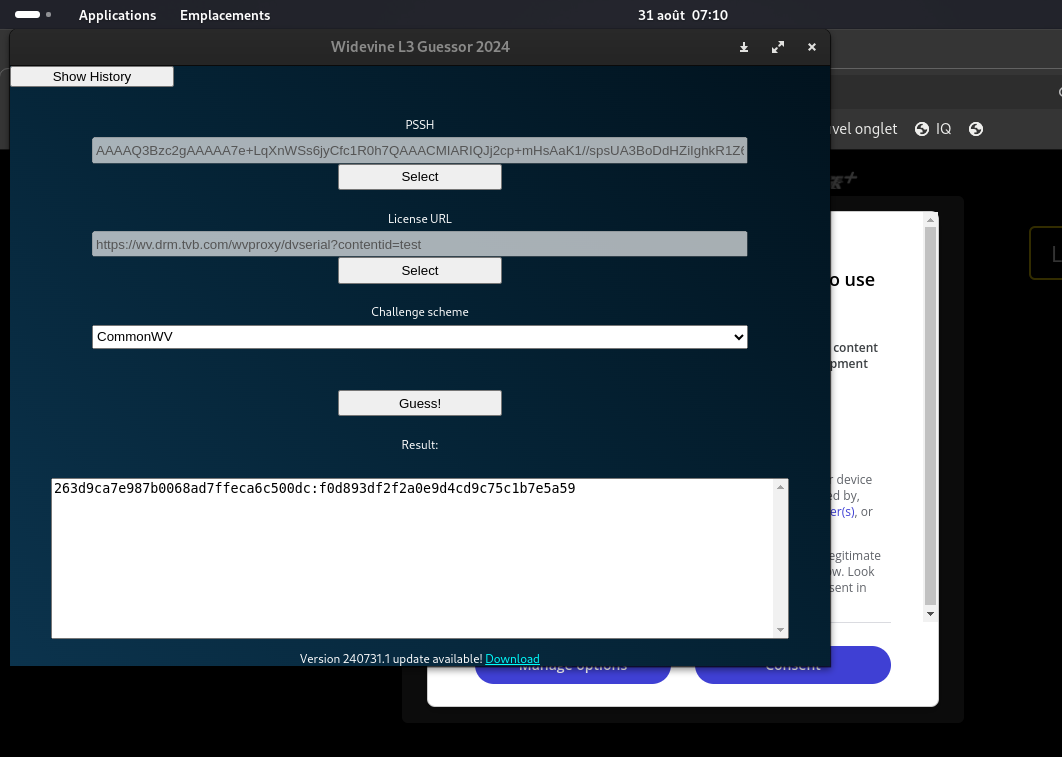Click the Guess! button
The width and height of the screenshot is (1062, 757).
pos(420,403)
